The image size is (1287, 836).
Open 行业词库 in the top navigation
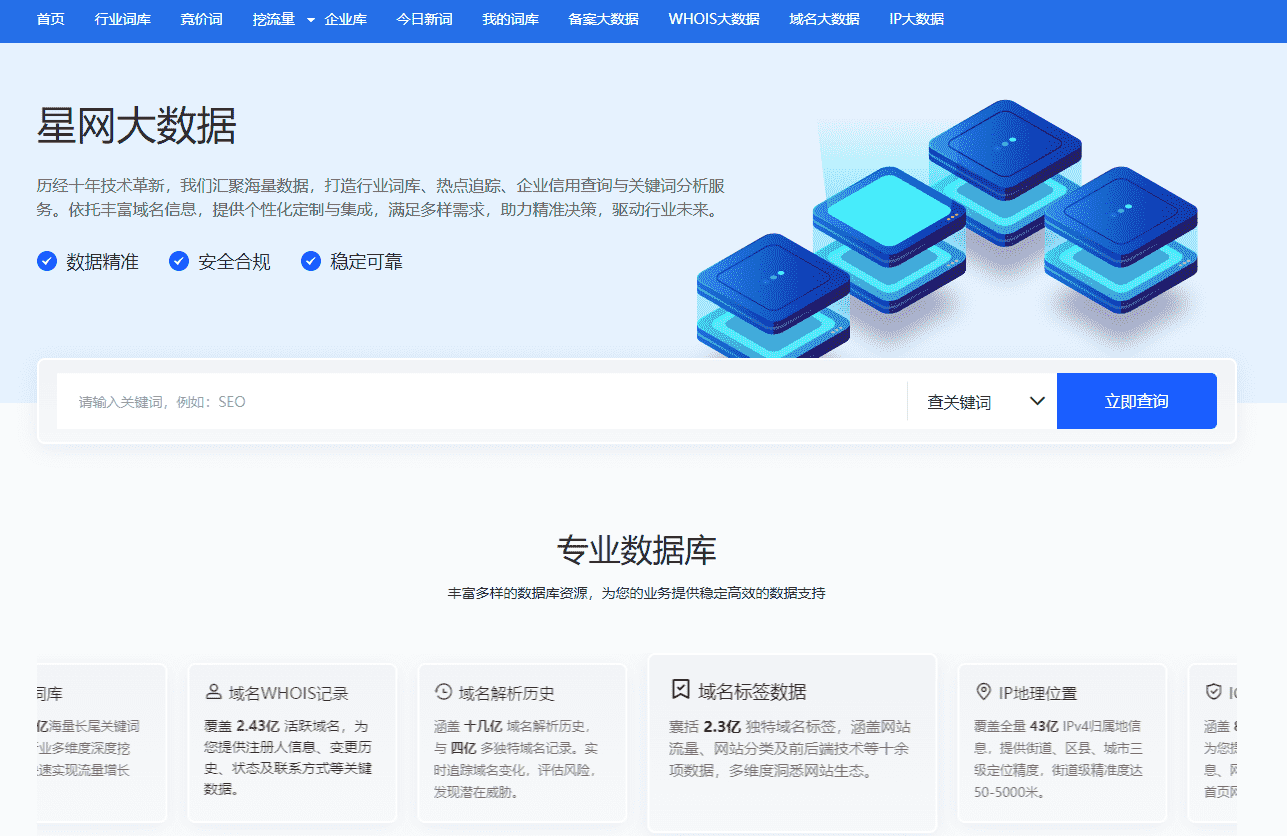click(122, 19)
